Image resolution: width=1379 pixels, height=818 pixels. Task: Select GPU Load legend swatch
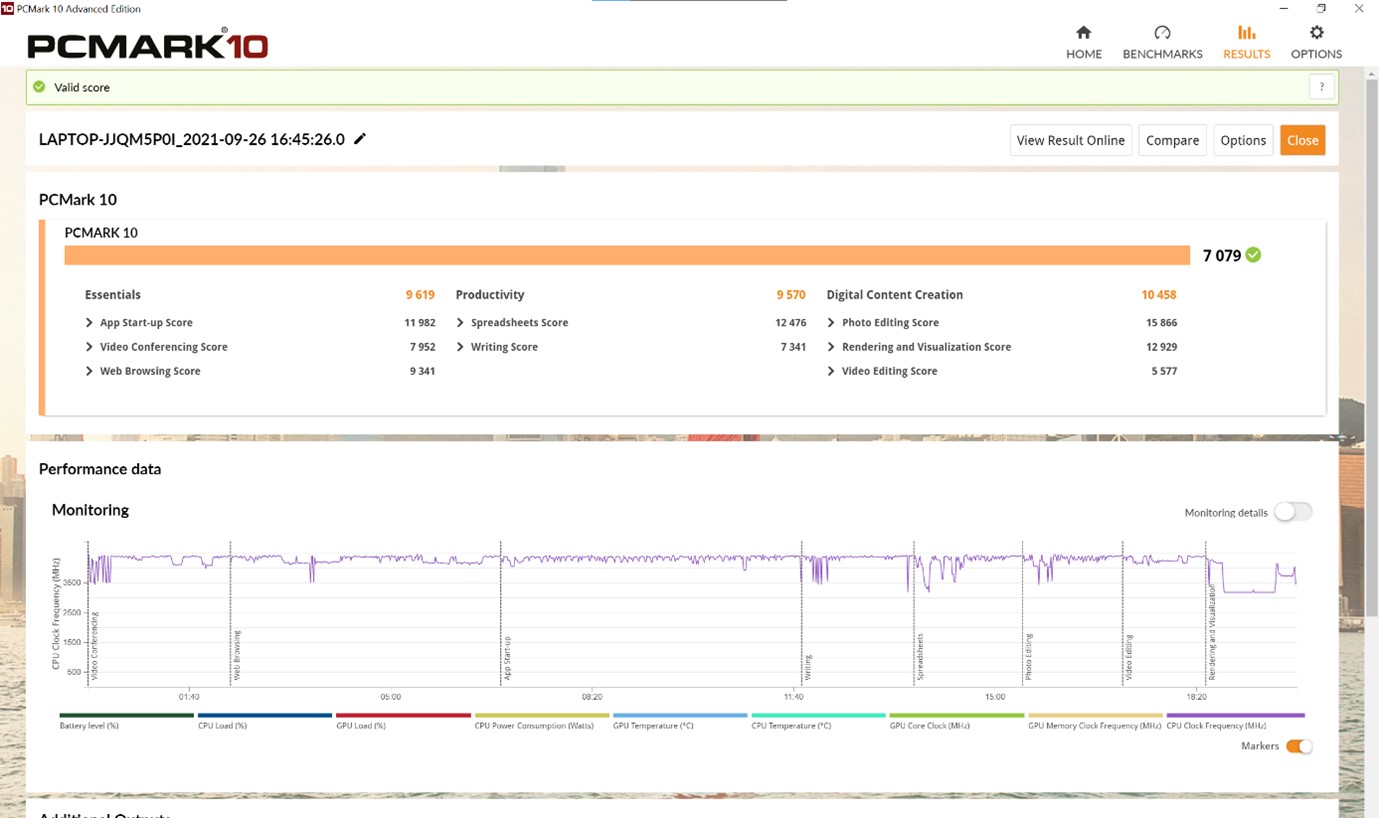[x=403, y=715]
